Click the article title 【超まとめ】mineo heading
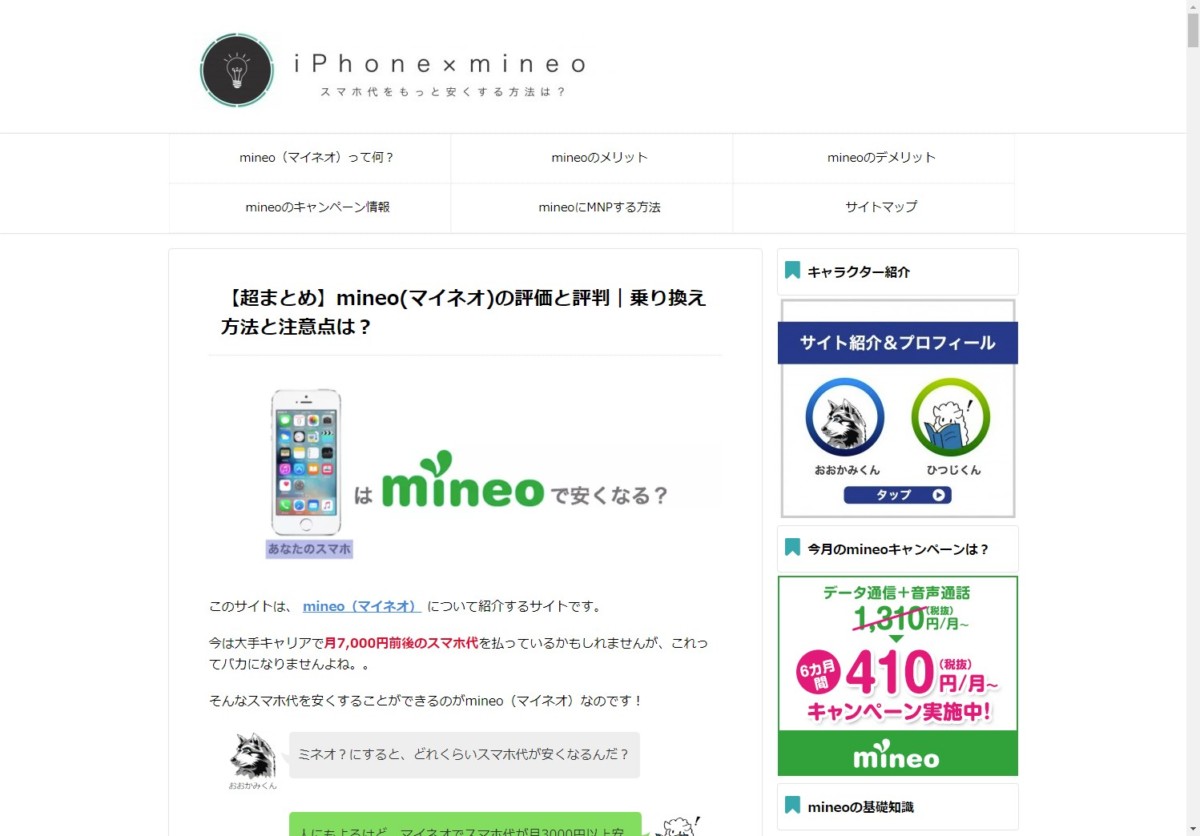Screen dimensions: 1200x836 click(464, 311)
